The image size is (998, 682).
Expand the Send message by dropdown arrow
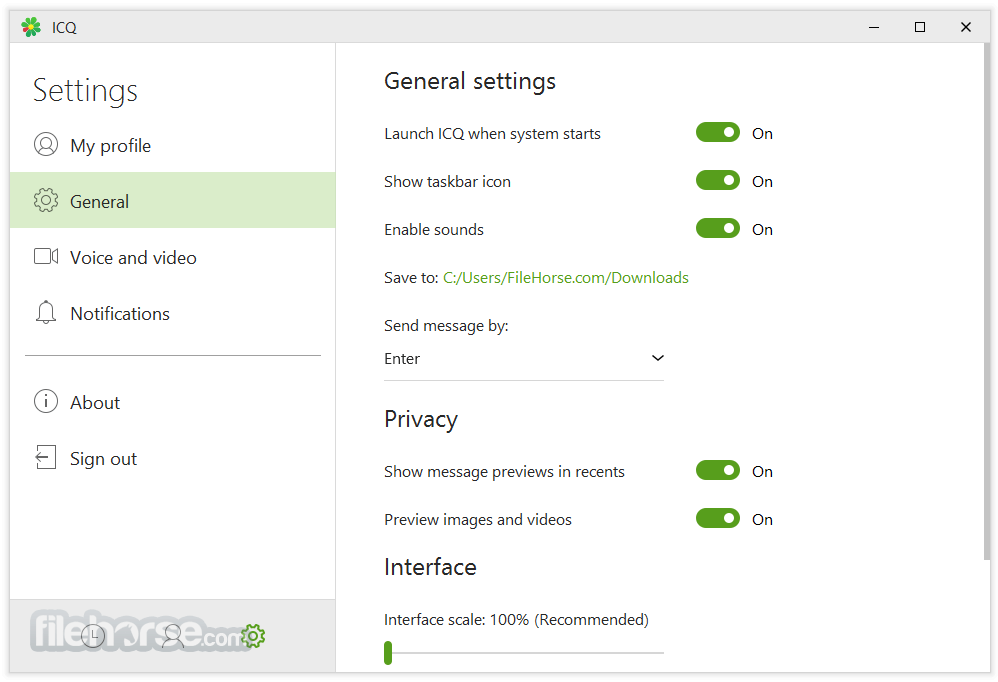tap(657, 358)
